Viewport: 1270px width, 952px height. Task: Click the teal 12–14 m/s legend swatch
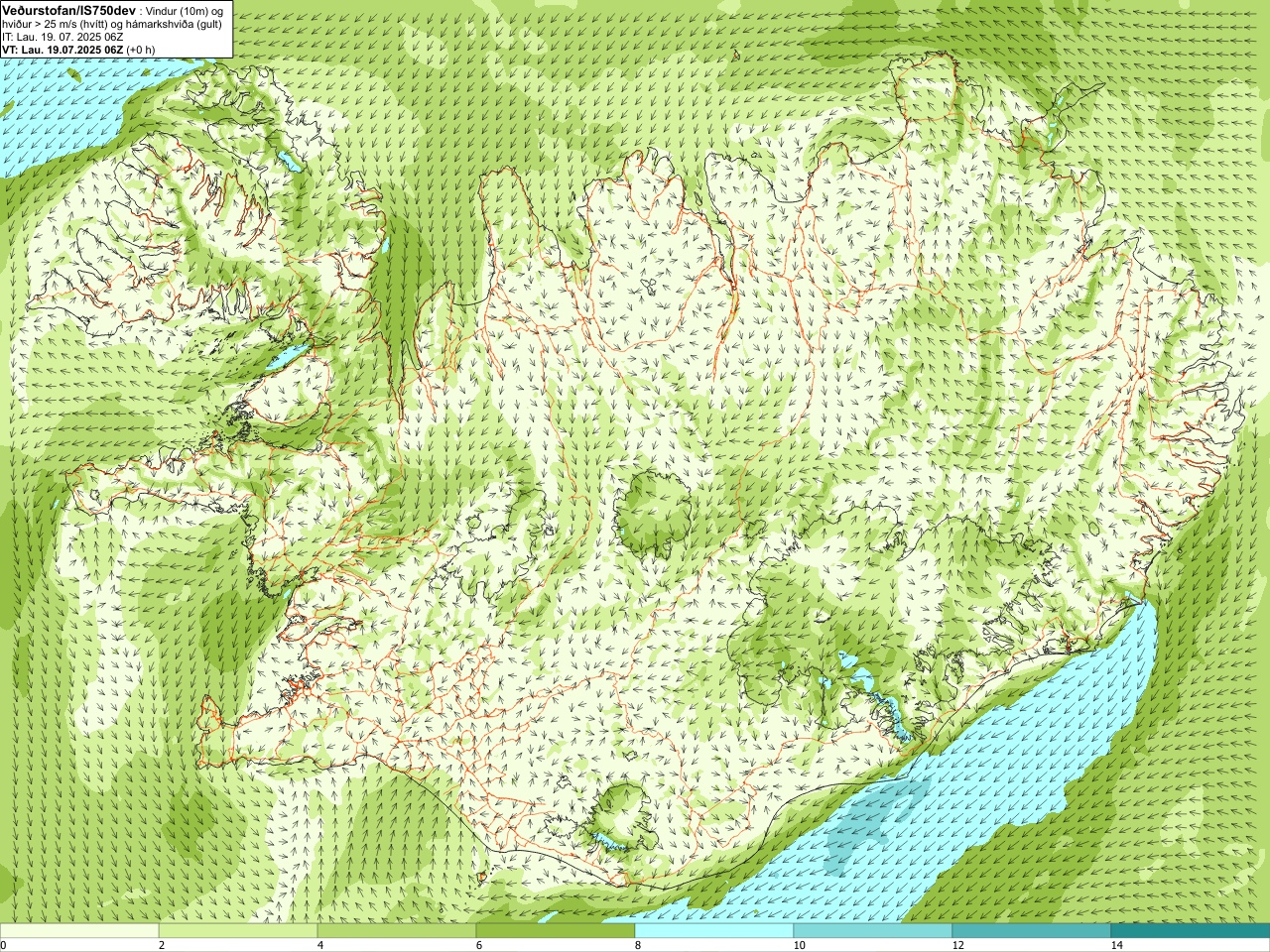(x=1032, y=931)
